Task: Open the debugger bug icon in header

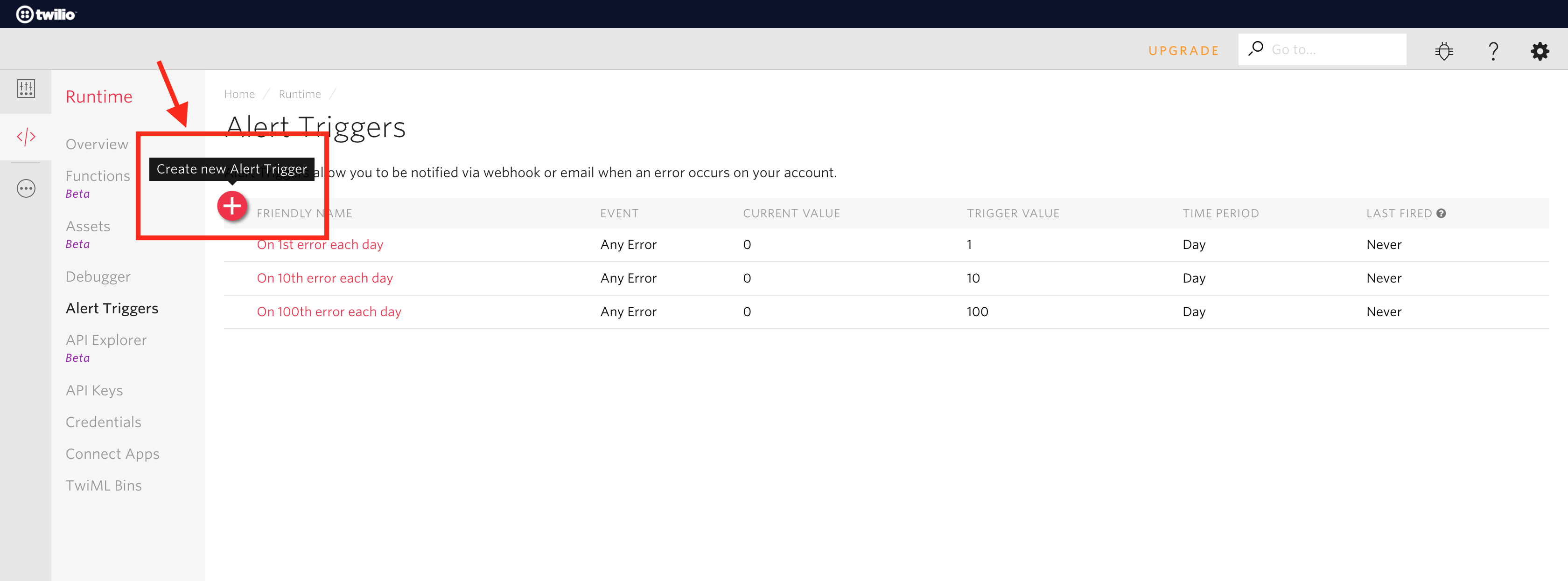Action: [x=1443, y=50]
